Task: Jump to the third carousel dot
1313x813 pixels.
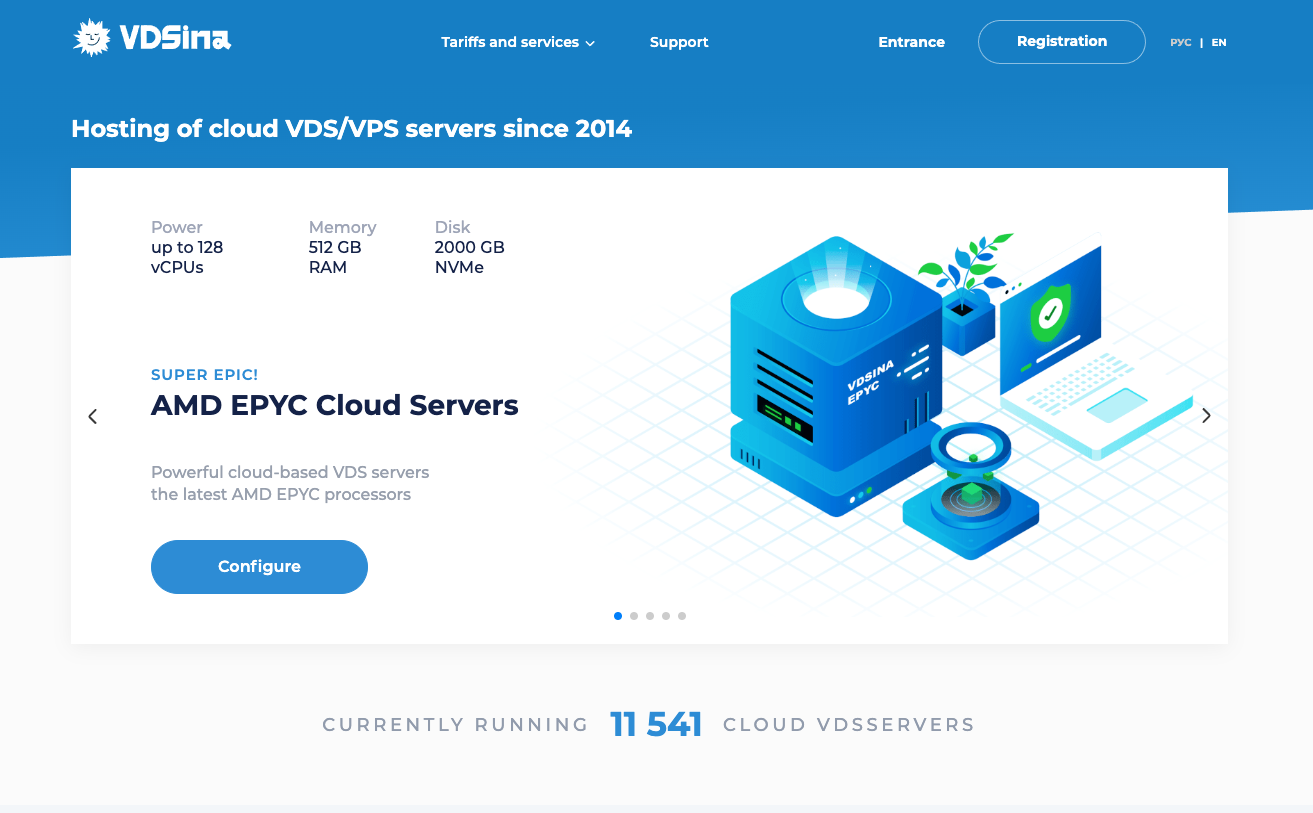Action: (650, 616)
